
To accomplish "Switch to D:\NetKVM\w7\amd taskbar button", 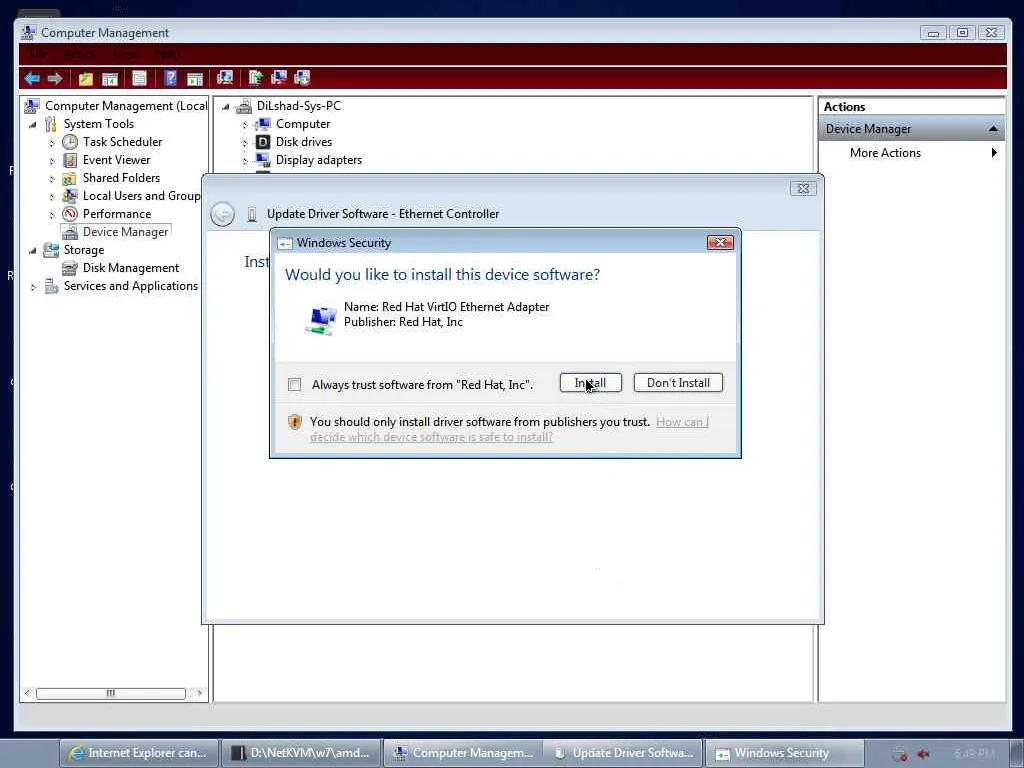I will coord(300,753).
